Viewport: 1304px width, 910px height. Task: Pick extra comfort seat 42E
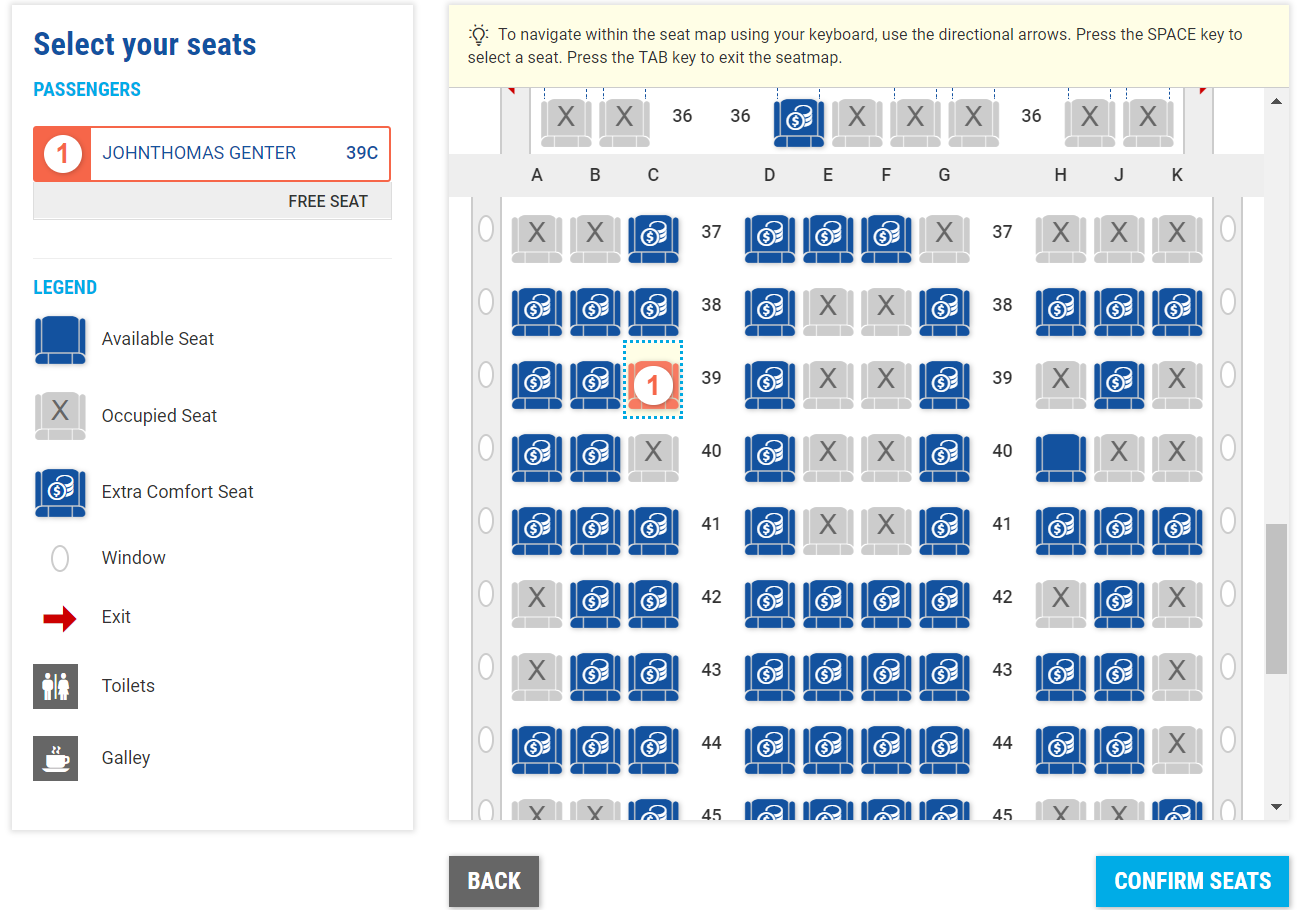827,604
